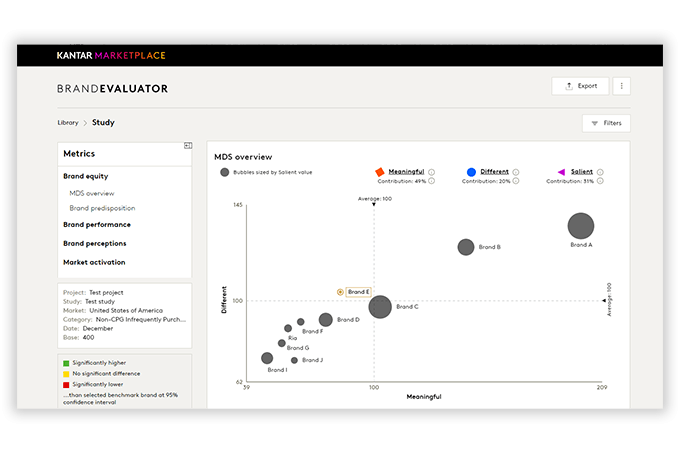
Task: Click the Export button
Action: tap(580, 86)
